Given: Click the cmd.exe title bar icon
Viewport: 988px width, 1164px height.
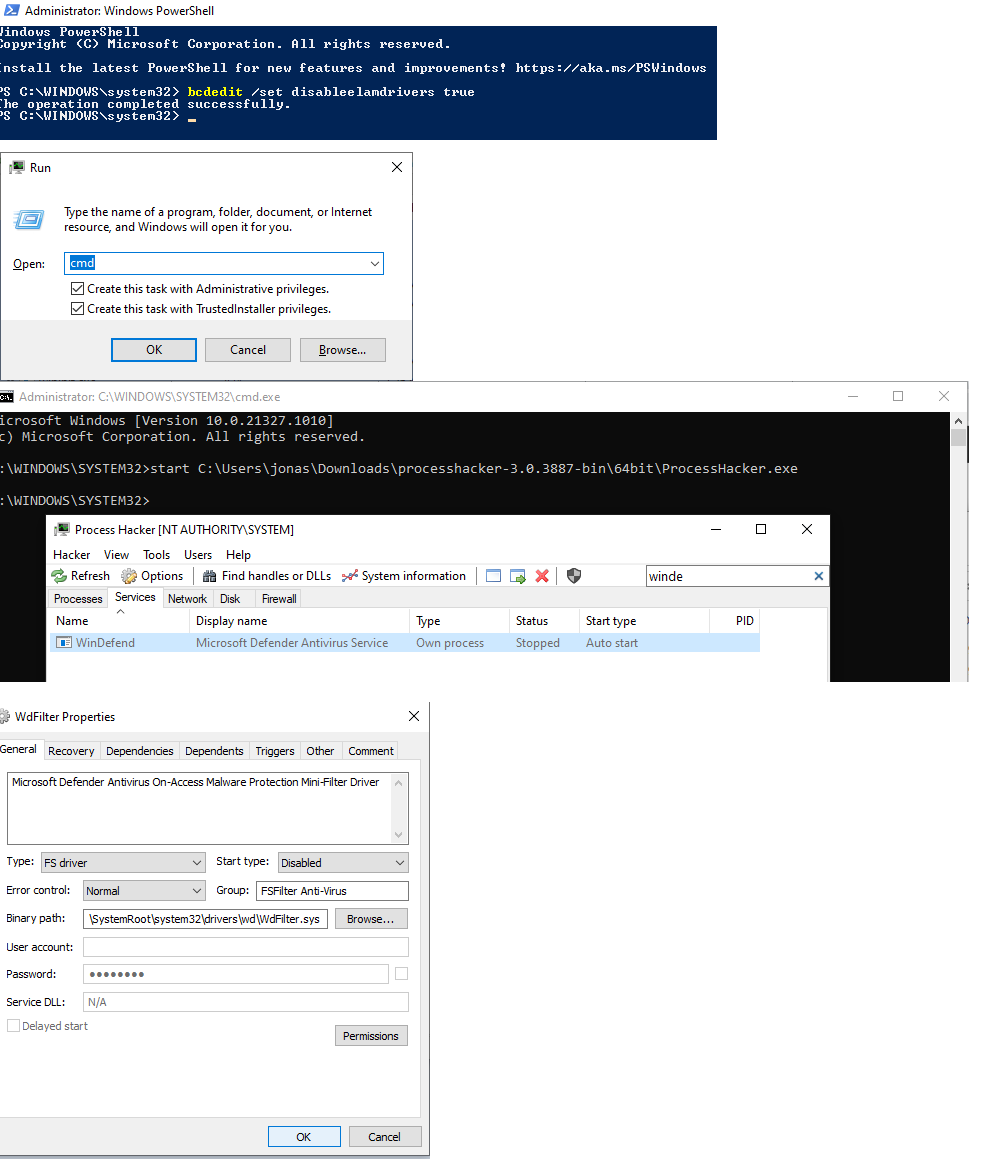Looking at the screenshot, I should coord(7,397).
